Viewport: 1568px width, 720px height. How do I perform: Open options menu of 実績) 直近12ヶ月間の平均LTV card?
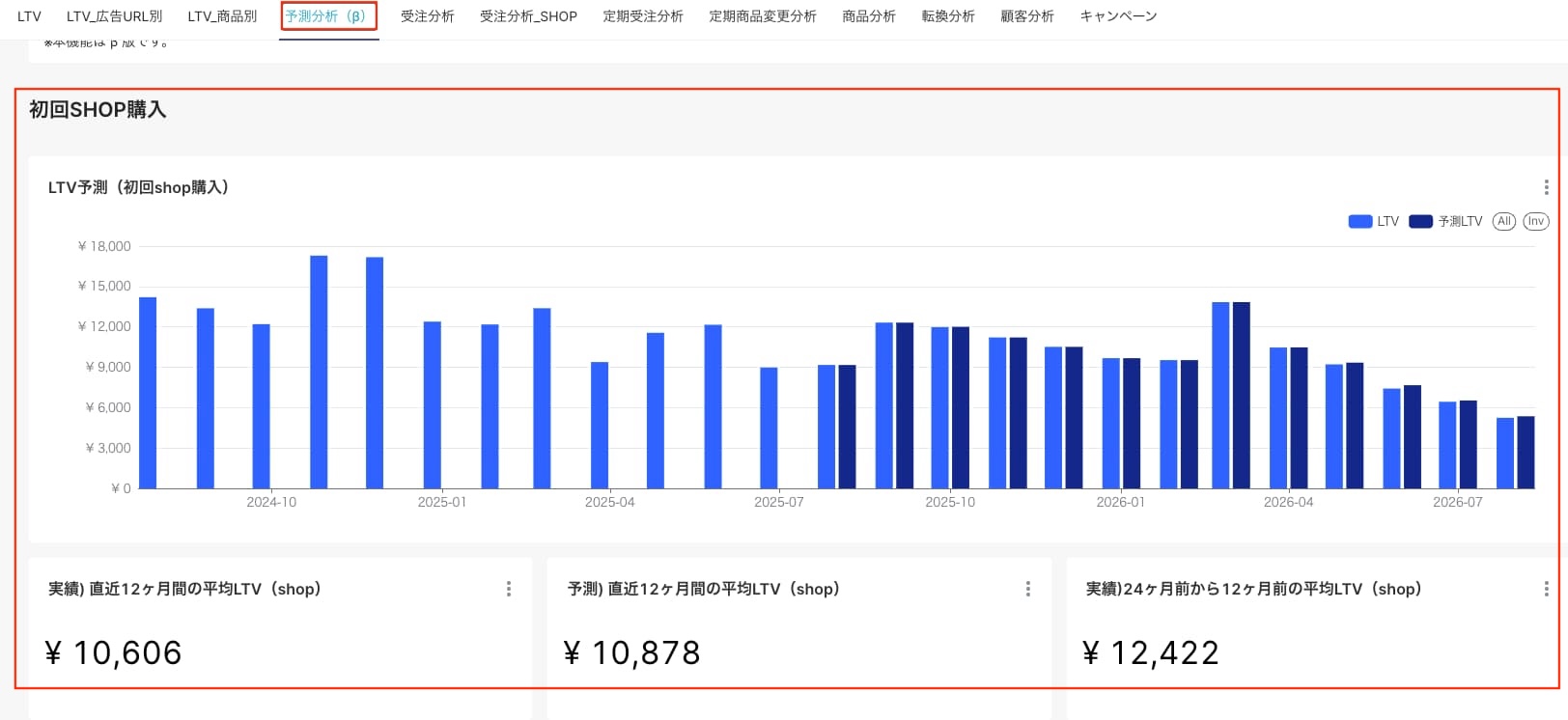(x=509, y=589)
